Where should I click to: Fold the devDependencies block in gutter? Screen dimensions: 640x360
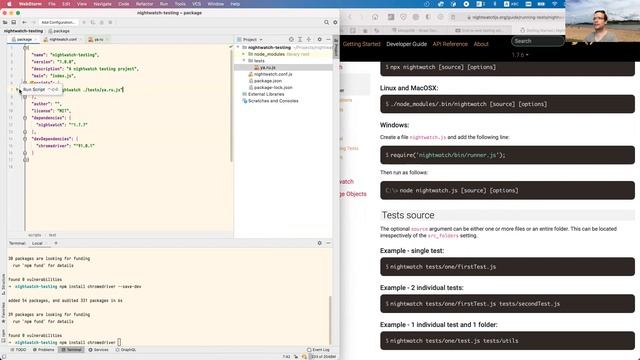(25, 139)
